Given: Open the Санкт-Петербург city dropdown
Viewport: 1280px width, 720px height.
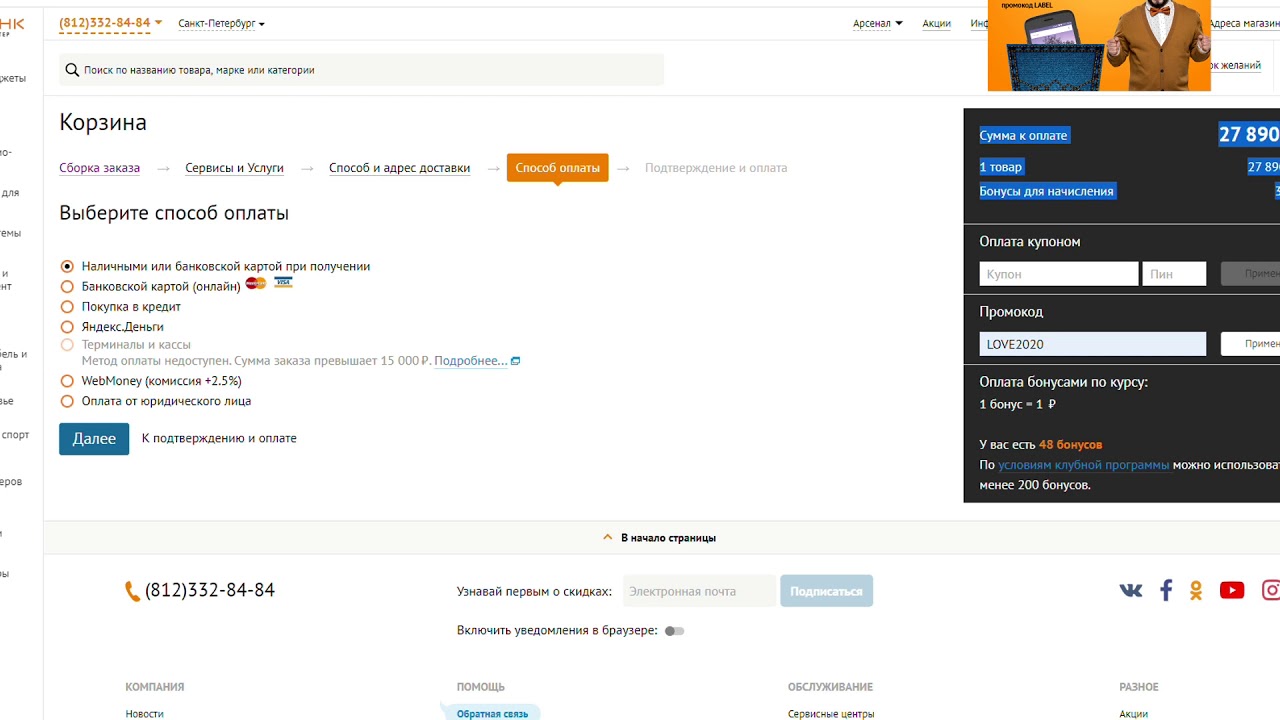Looking at the screenshot, I should (x=221, y=23).
